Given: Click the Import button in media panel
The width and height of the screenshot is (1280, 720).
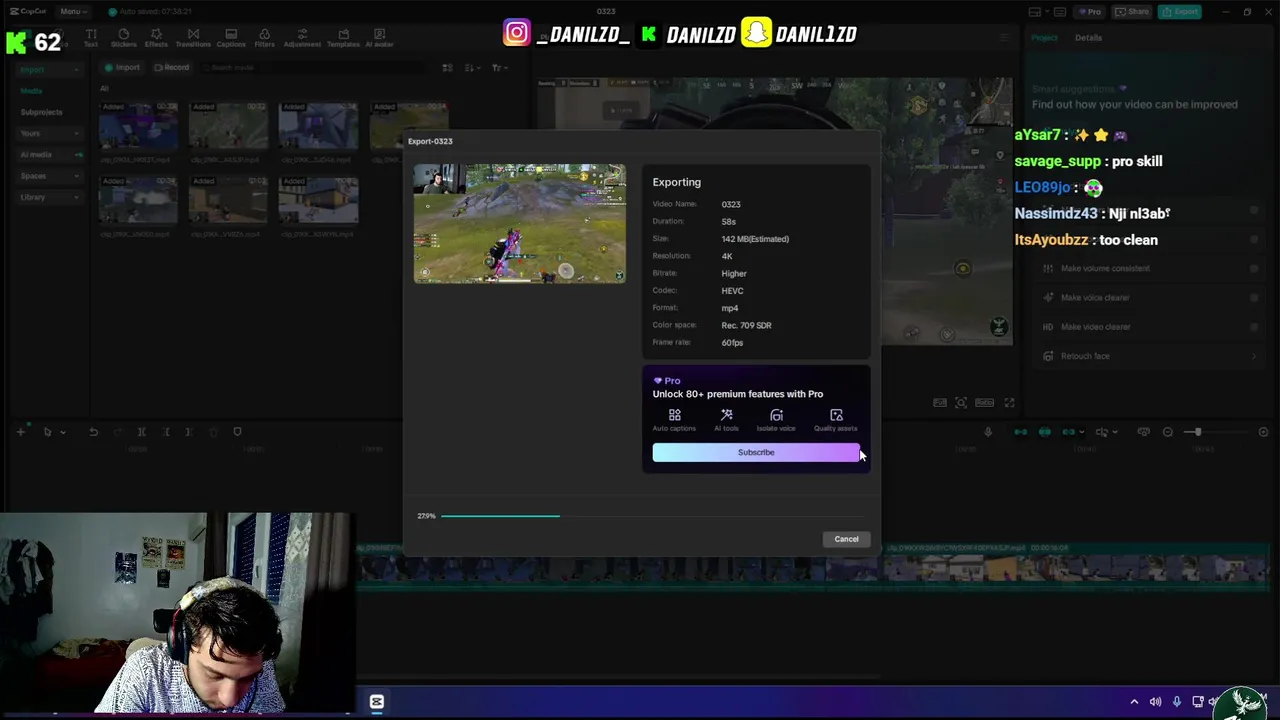Looking at the screenshot, I should click(x=122, y=68).
